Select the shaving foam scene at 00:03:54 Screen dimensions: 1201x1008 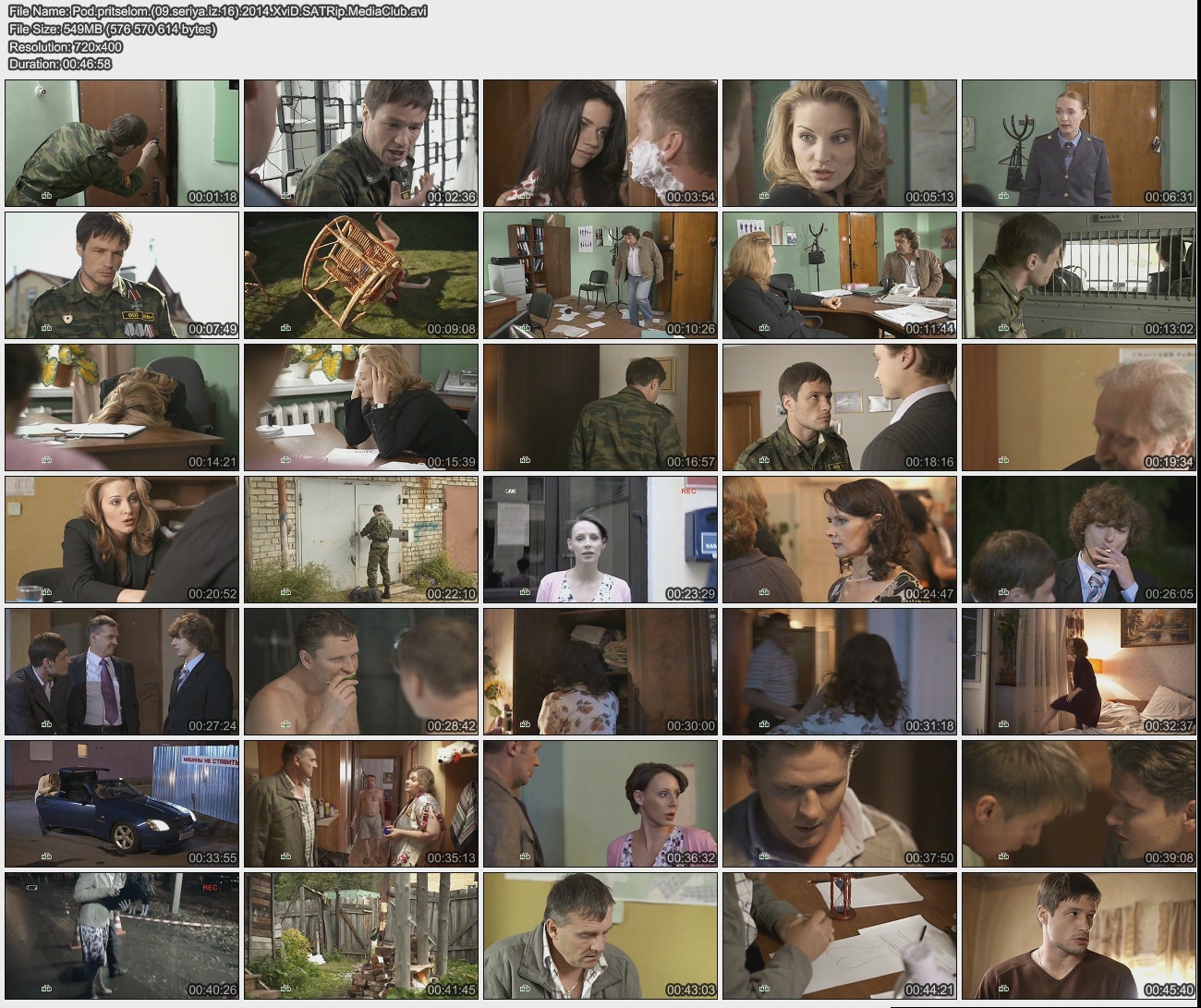(600, 143)
